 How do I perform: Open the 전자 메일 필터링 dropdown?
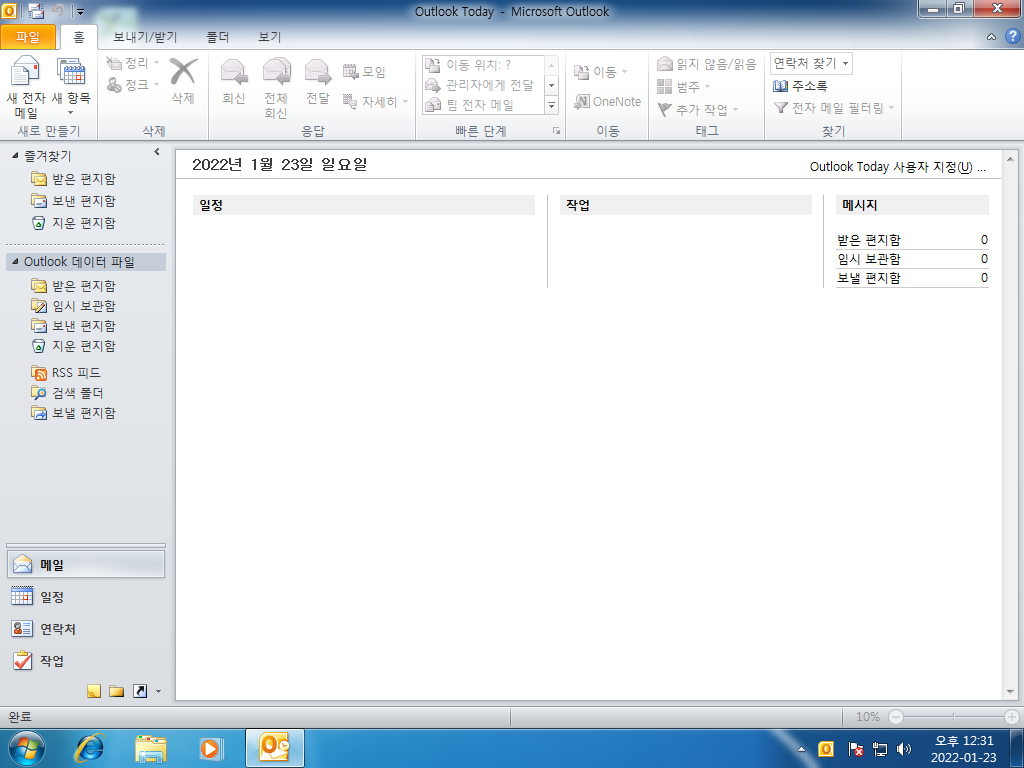(x=833, y=108)
